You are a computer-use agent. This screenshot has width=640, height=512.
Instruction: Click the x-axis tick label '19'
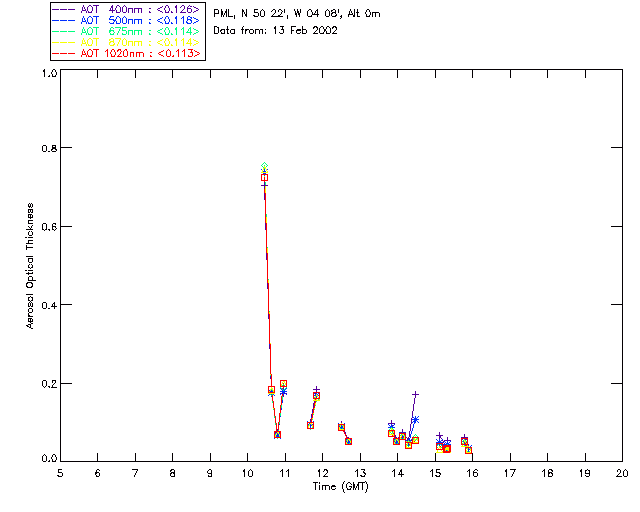585,474
